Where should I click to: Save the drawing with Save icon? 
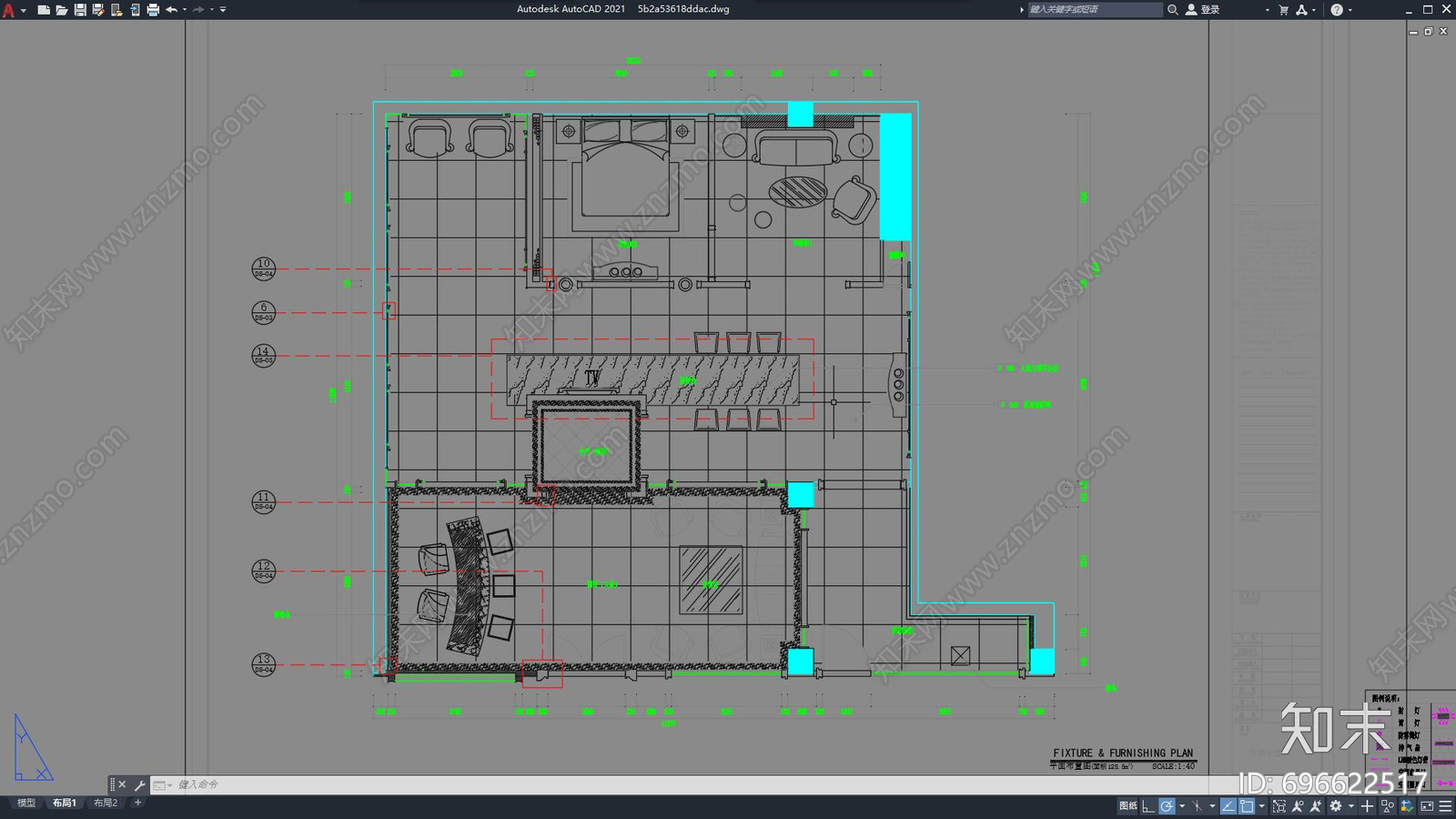coord(80,10)
